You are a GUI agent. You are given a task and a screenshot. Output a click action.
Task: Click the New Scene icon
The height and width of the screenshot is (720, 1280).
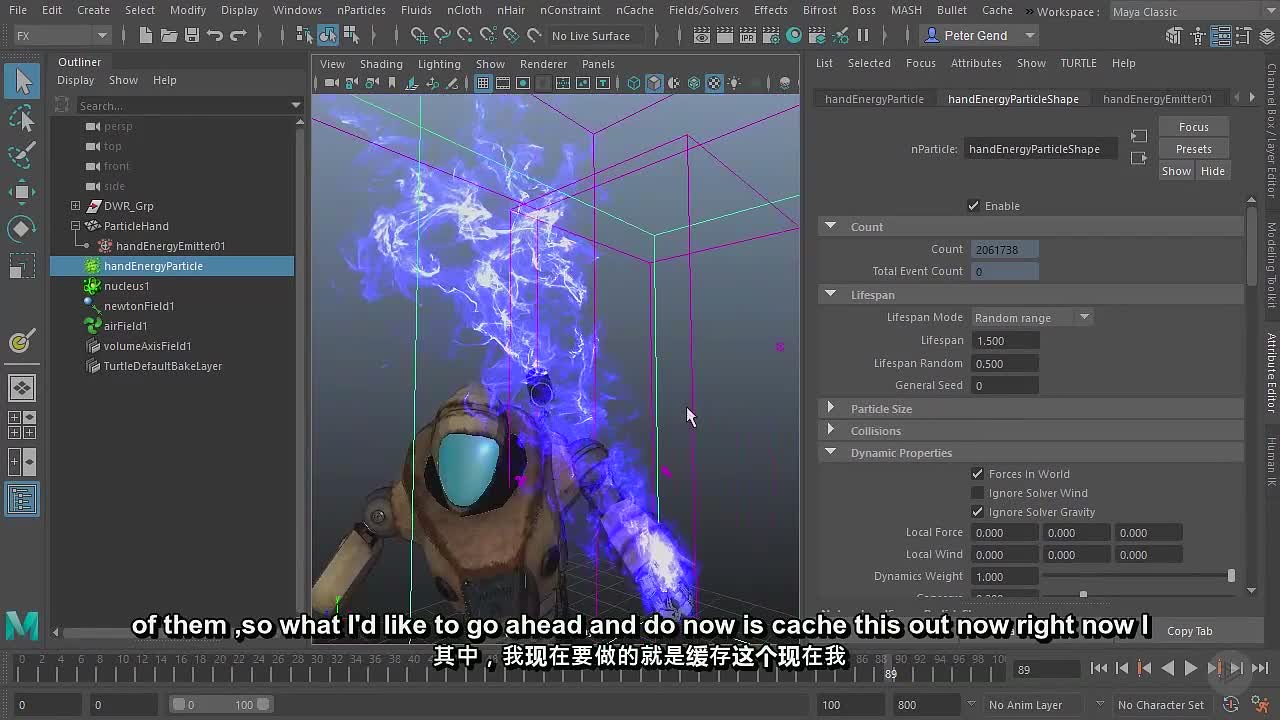click(x=146, y=35)
